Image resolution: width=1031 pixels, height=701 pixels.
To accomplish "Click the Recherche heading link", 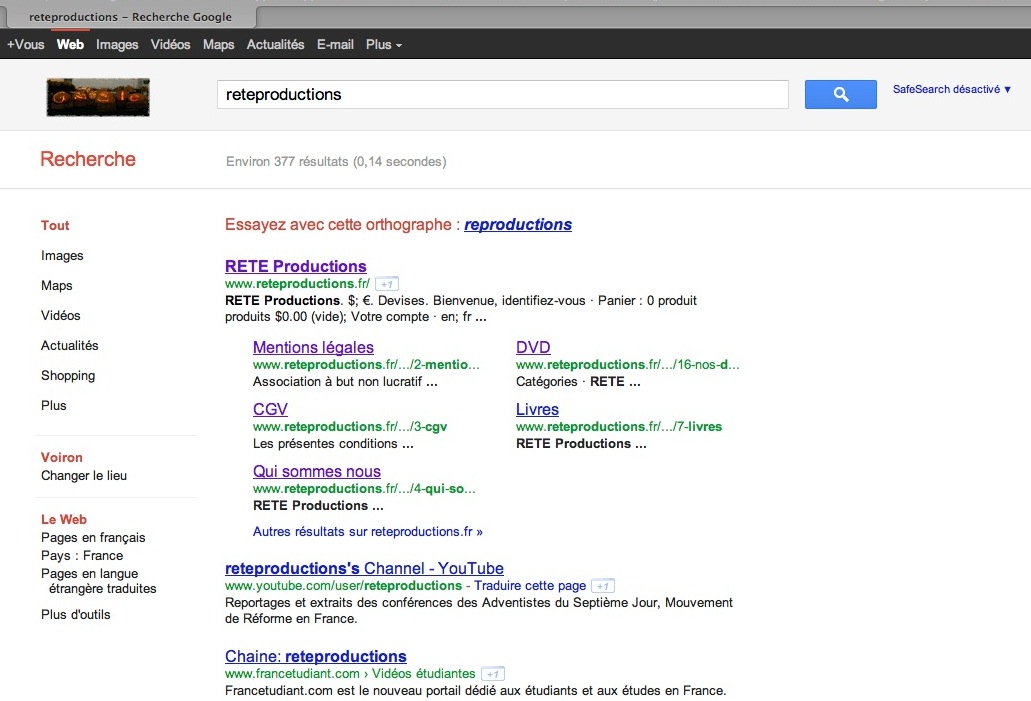I will tap(88, 158).
